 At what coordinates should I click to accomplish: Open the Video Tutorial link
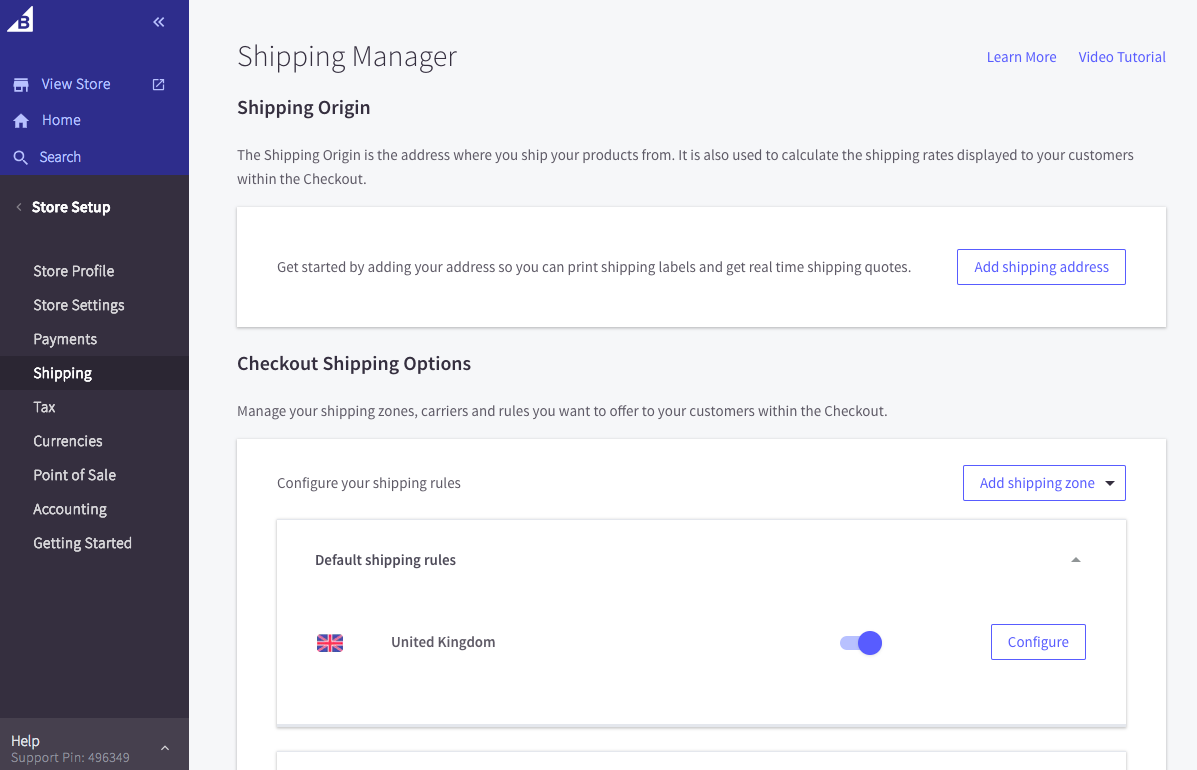point(1122,57)
